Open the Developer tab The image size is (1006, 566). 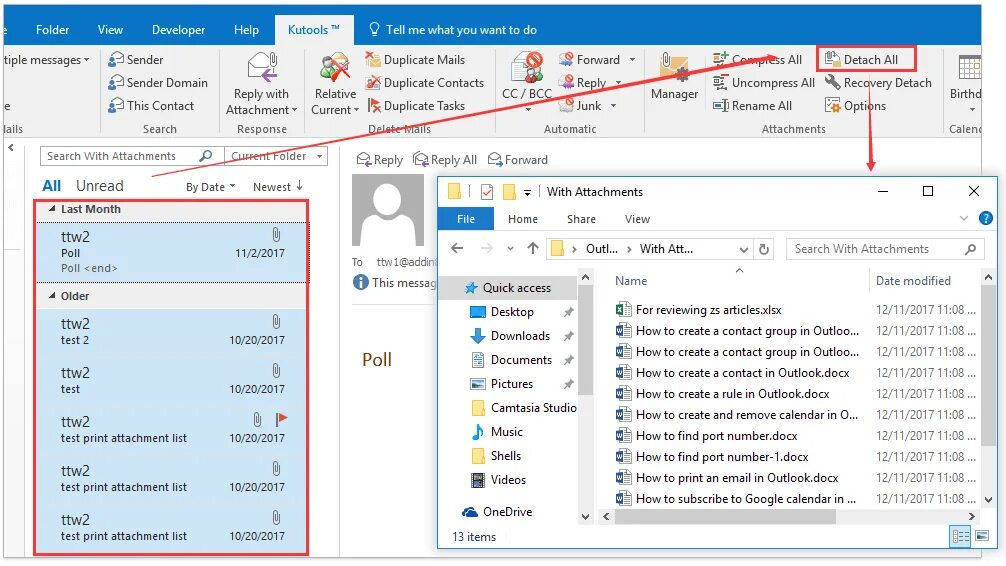(x=178, y=30)
